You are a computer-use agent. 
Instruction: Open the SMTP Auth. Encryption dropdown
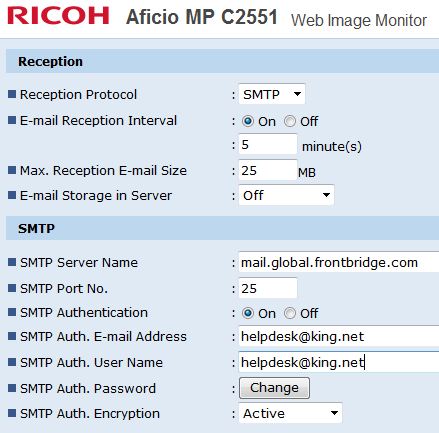tap(290, 413)
